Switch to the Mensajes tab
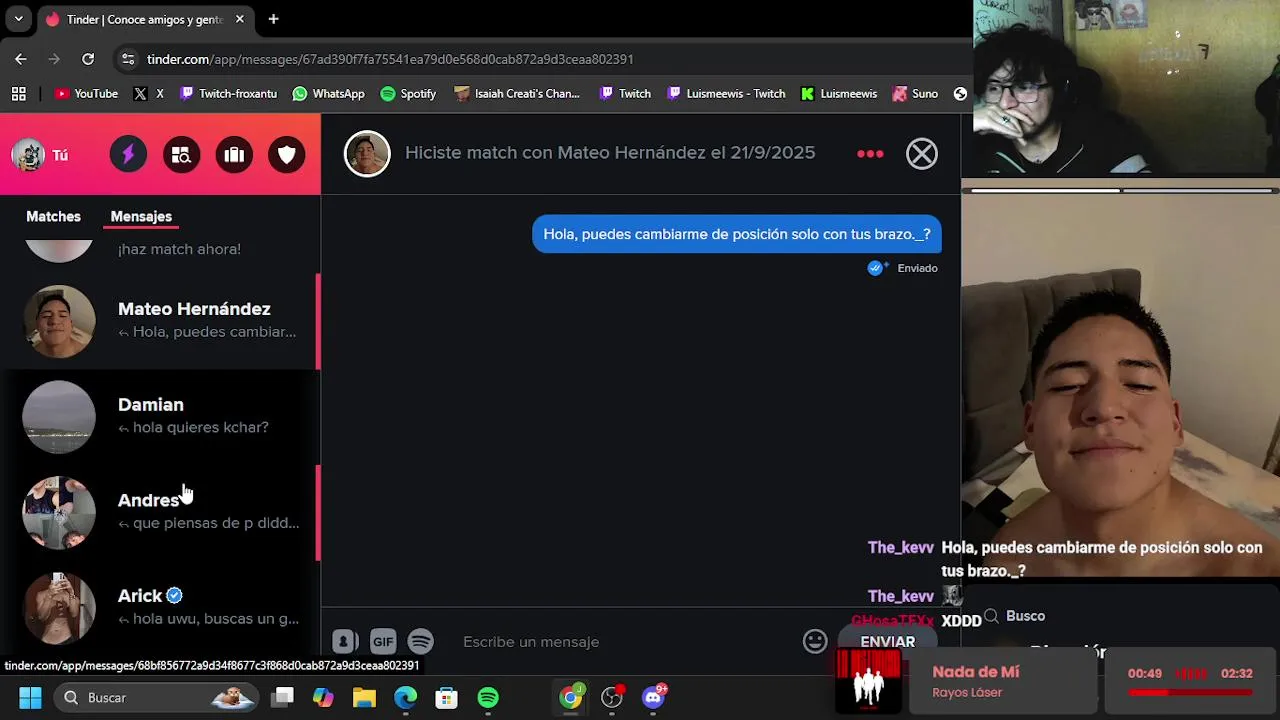 (x=141, y=216)
